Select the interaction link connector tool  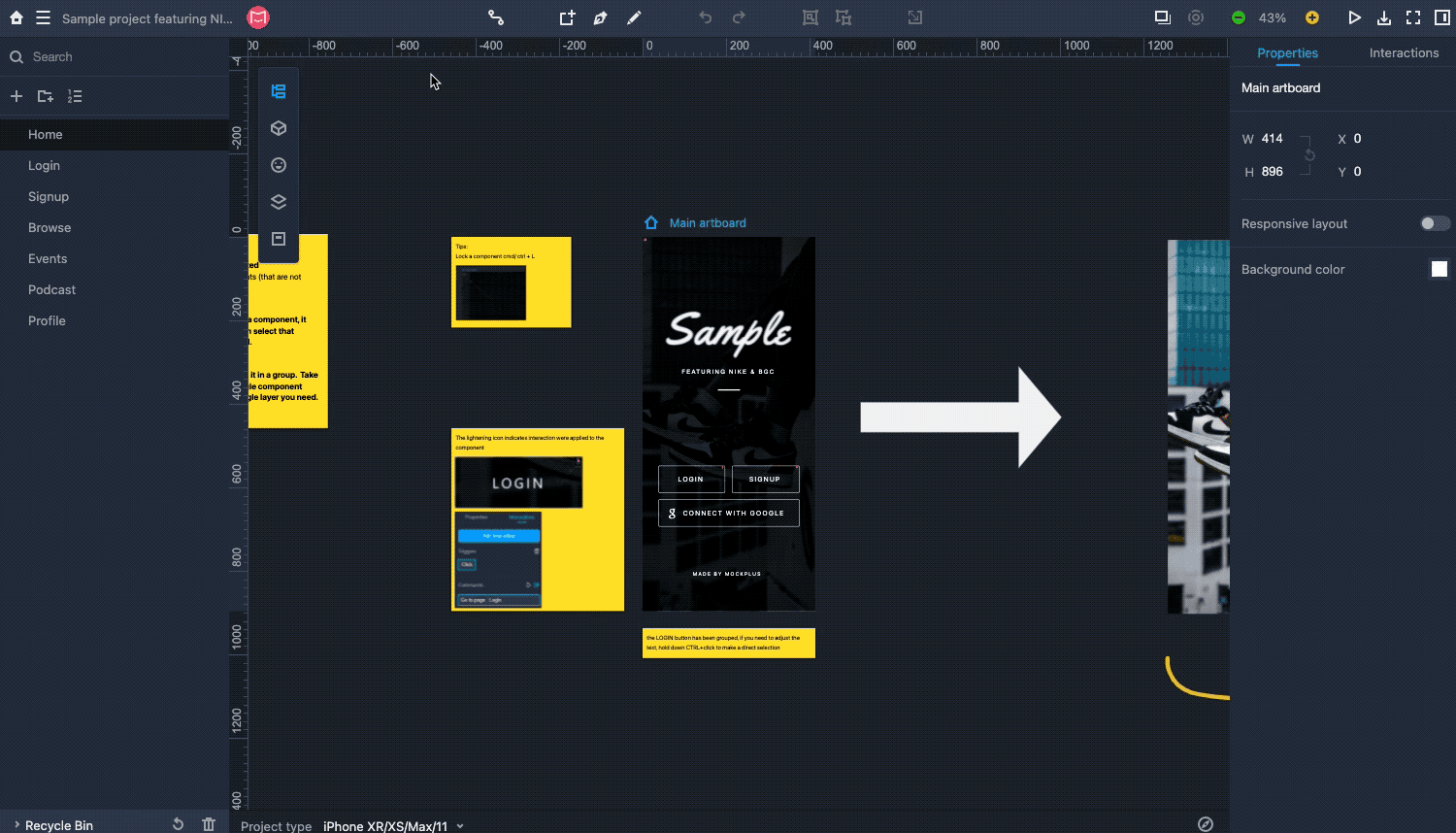pos(496,17)
